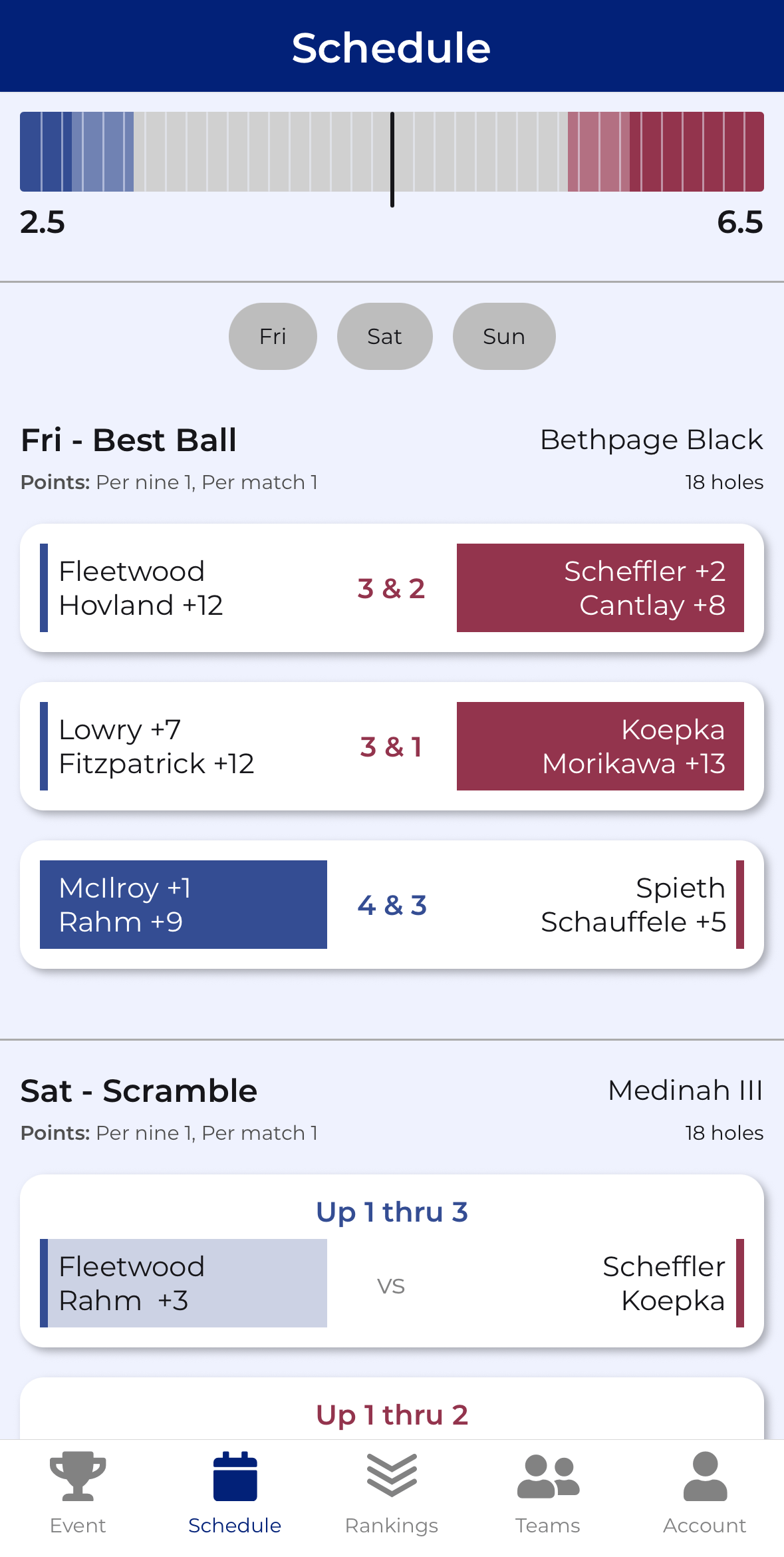The image size is (784, 1557).
Task: Toggle the Sat day filter pill
Action: pyautogui.click(x=384, y=336)
